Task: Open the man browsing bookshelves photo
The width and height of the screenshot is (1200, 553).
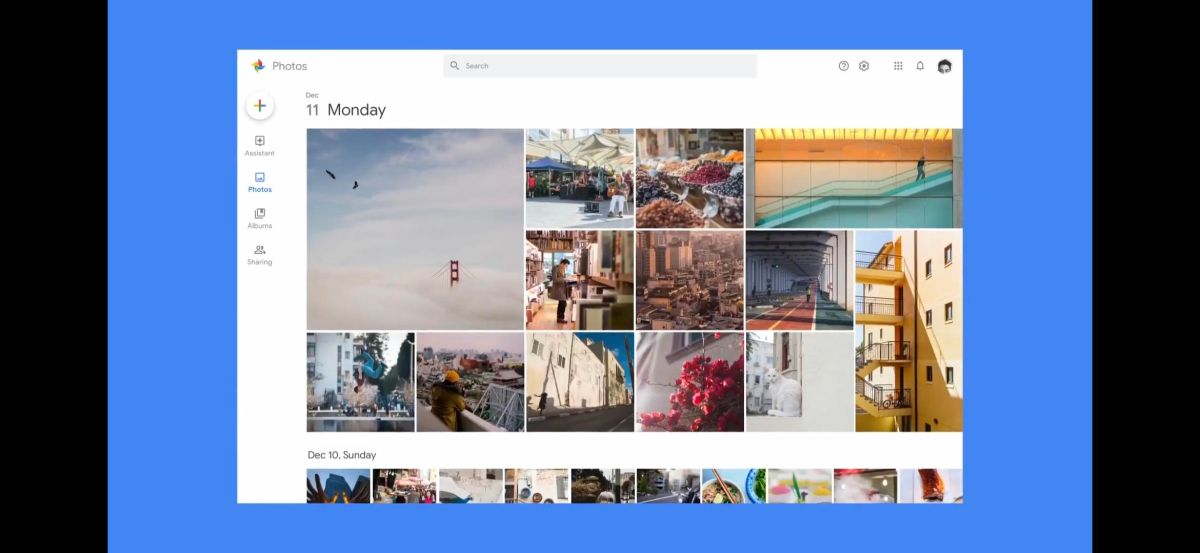Action: pyautogui.click(x=580, y=280)
